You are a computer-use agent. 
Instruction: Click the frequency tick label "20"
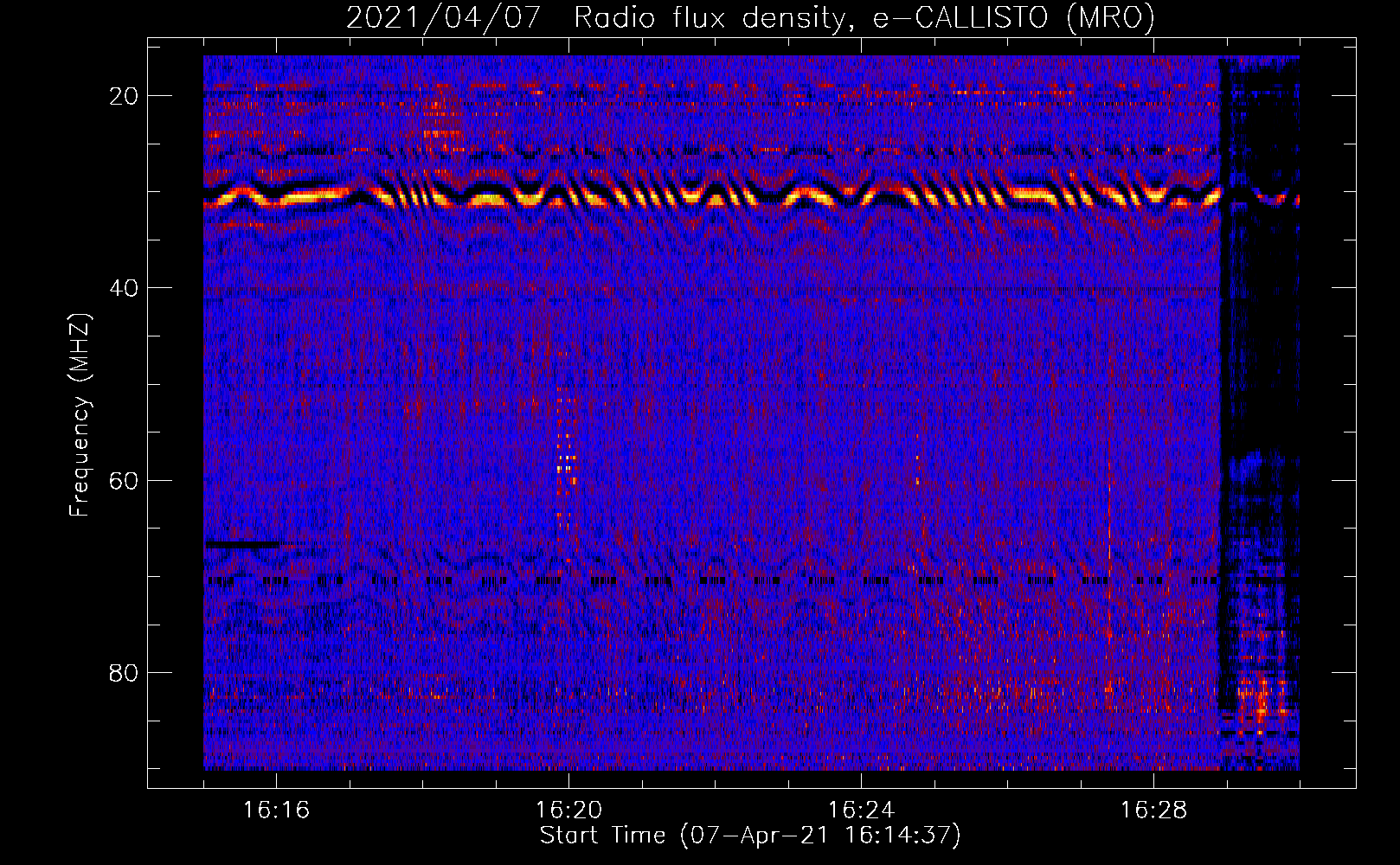(x=125, y=96)
